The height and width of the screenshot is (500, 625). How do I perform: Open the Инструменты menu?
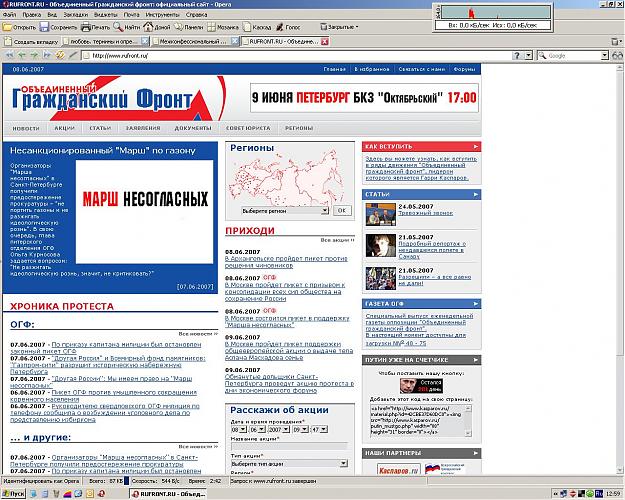pos(163,15)
